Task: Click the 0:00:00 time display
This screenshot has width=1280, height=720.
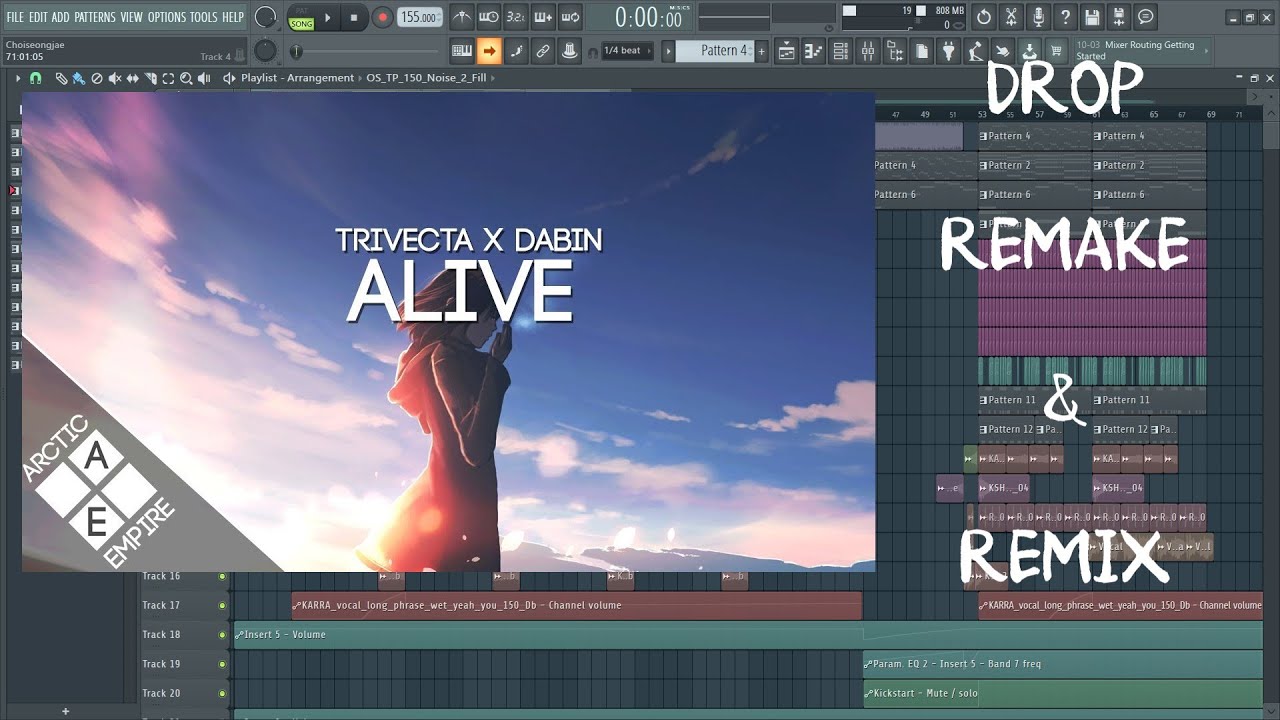Action: coord(637,17)
